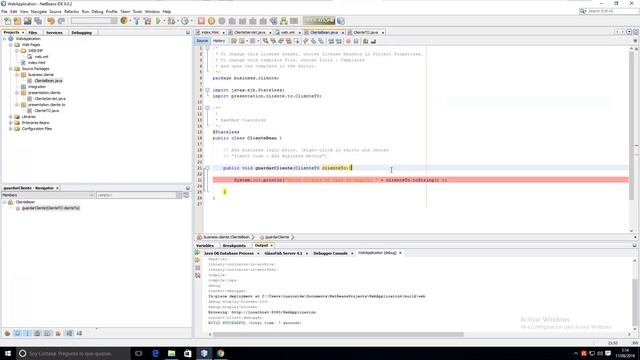Click the browser selector globe icon

pyautogui.click(x=124, y=21)
